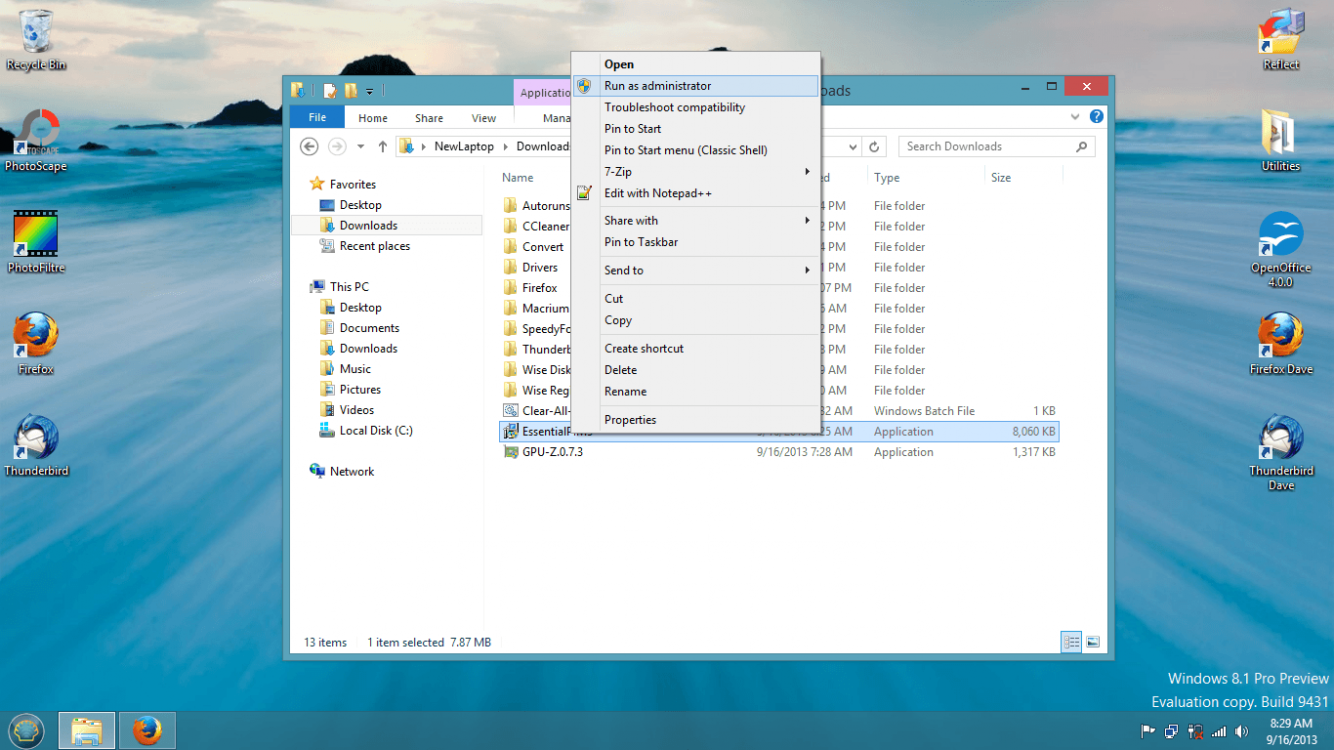This screenshot has height=750, width=1334.
Task: Open the PhotoFiltre desktop shortcut
Action: click(36, 243)
